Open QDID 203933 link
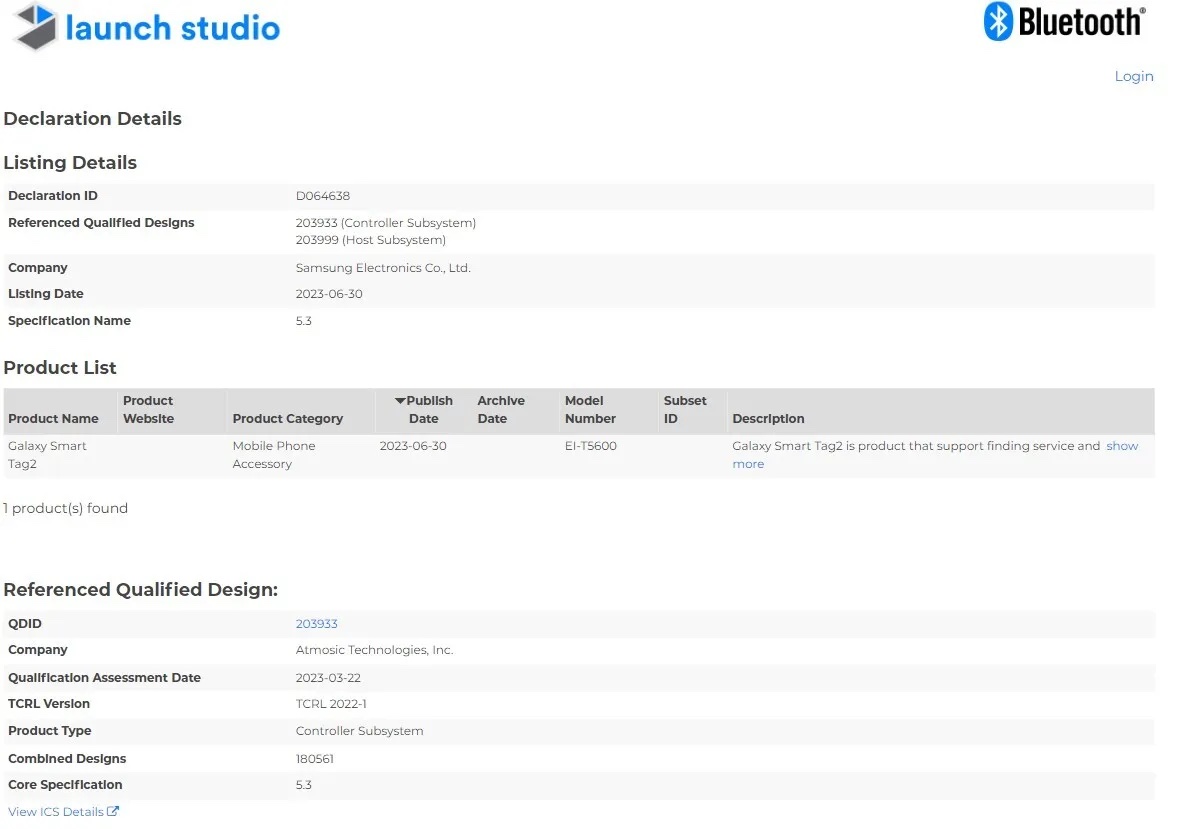Image resolution: width=1189 pixels, height=829 pixels. pyautogui.click(x=316, y=623)
